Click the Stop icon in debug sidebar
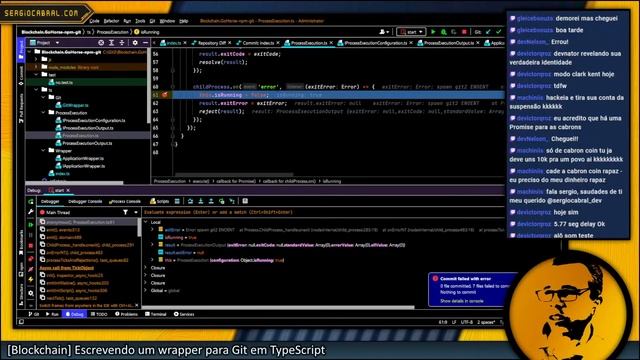 (31, 246)
